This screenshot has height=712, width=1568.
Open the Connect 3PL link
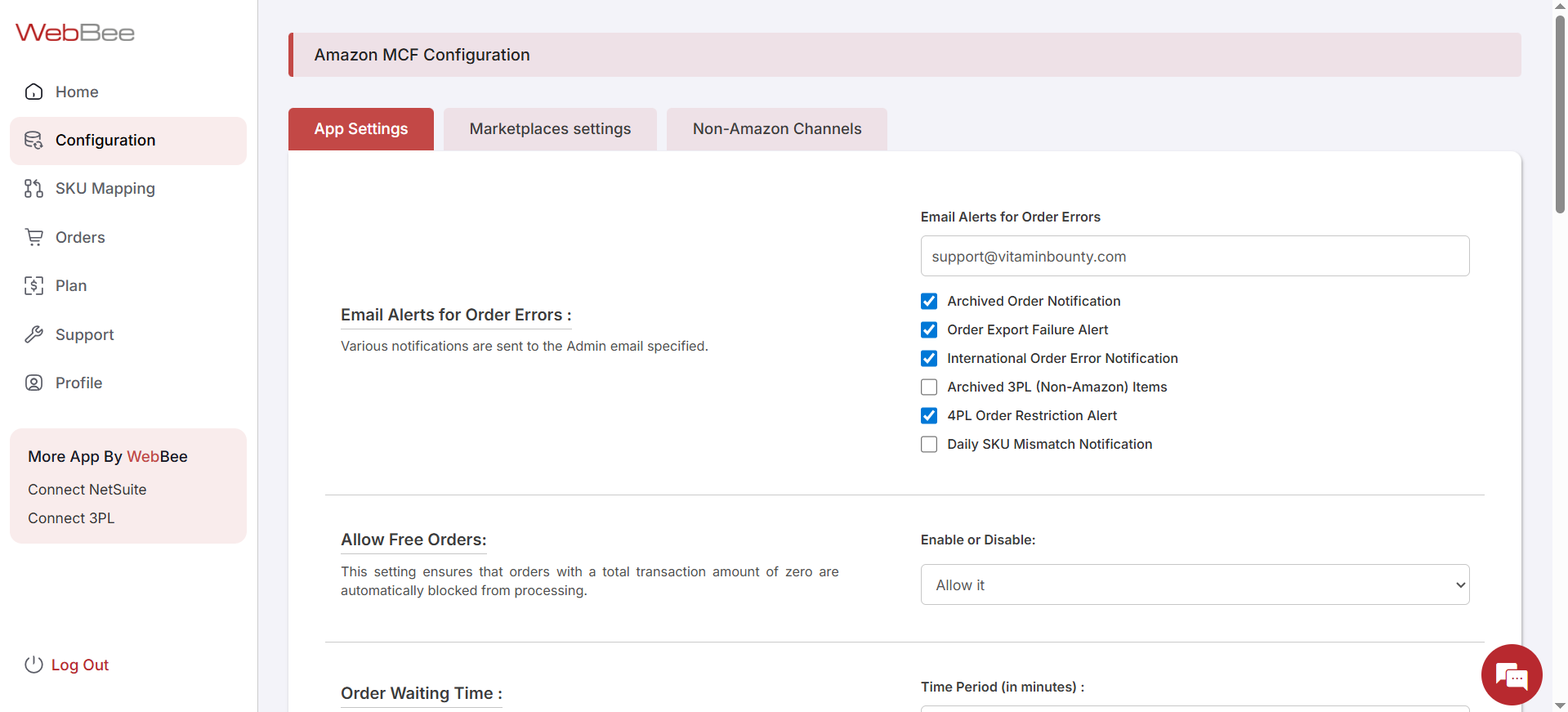coord(71,518)
